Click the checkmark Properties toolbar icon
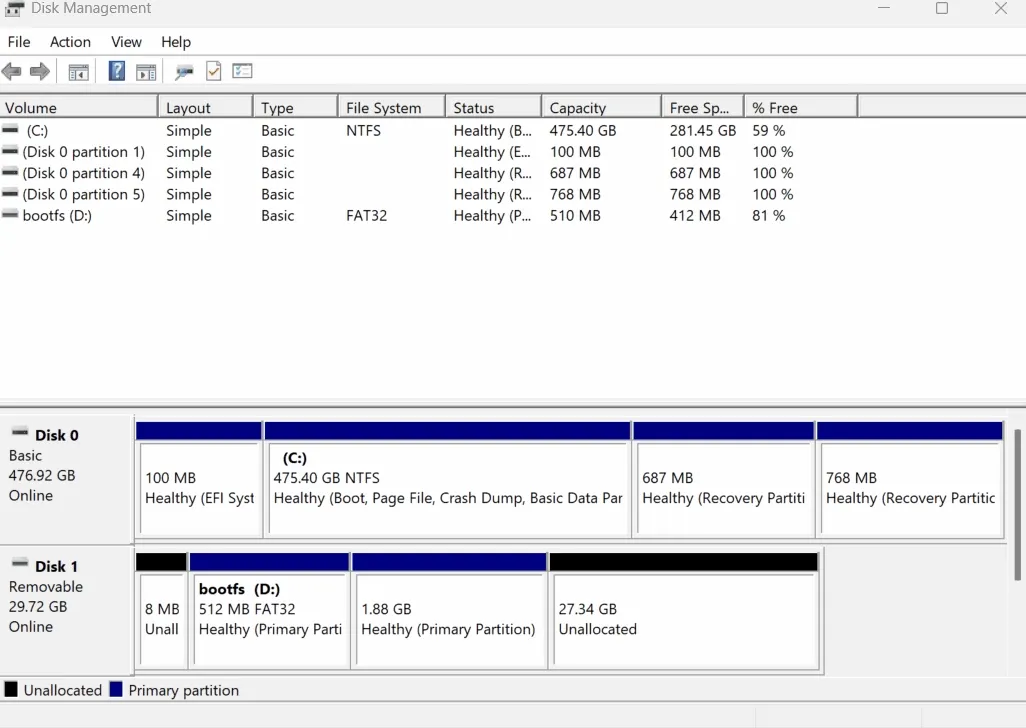 (x=213, y=71)
